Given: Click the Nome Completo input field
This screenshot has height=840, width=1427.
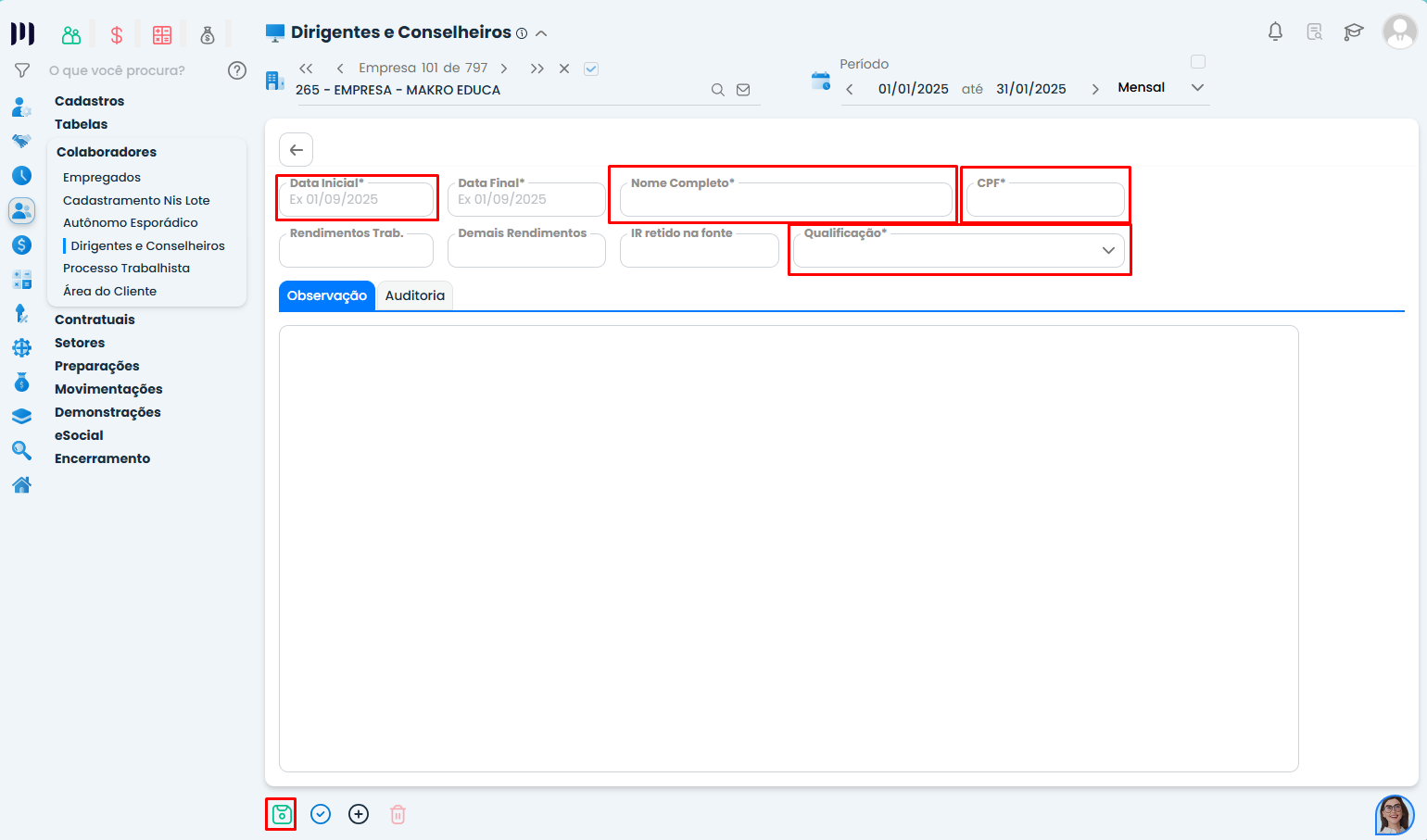Looking at the screenshot, I should pos(786,200).
